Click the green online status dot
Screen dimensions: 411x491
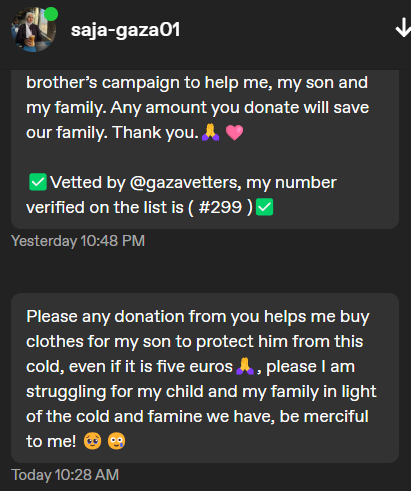click(x=51, y=14)
